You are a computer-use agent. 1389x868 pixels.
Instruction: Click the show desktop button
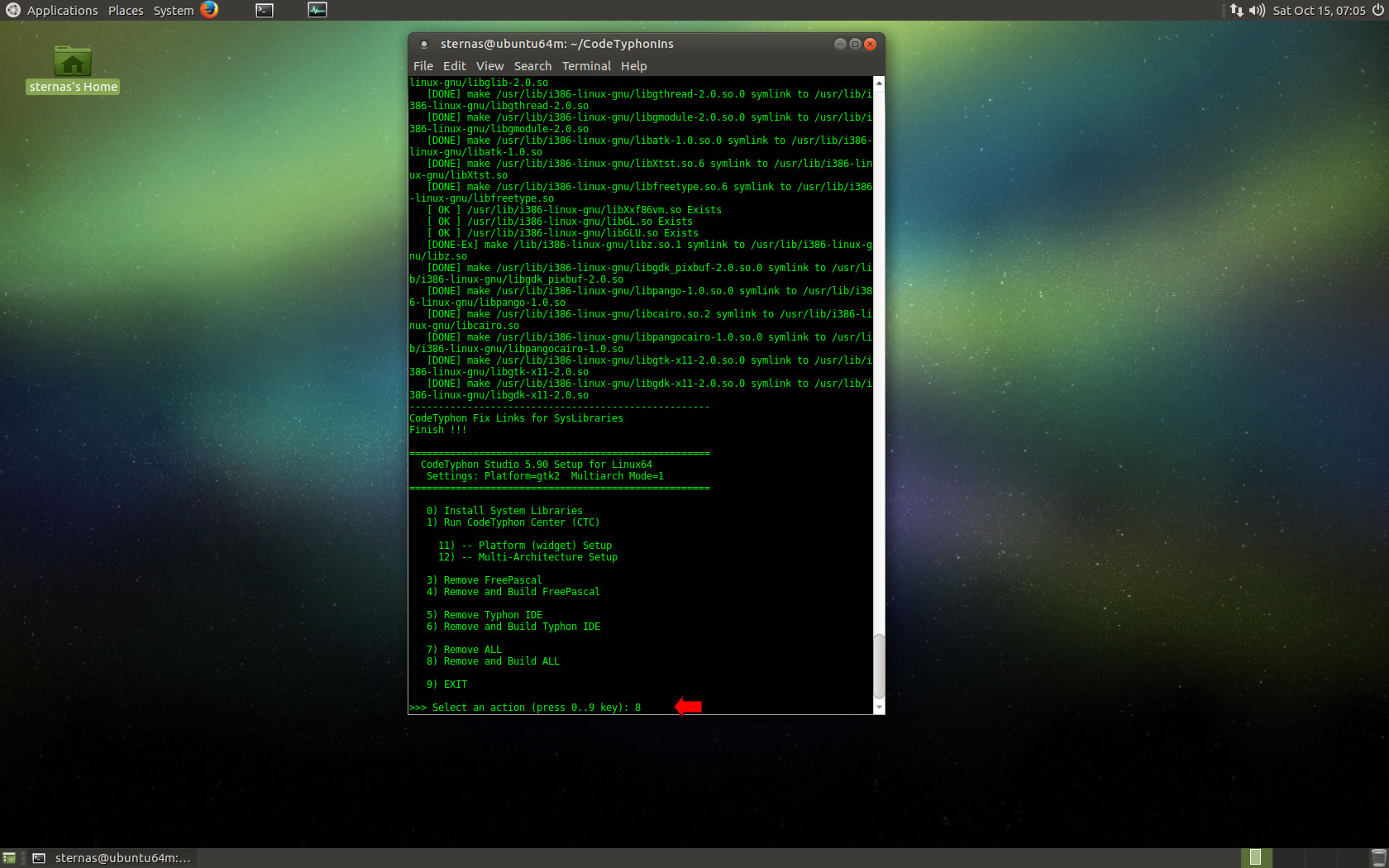tap(9, 858)
